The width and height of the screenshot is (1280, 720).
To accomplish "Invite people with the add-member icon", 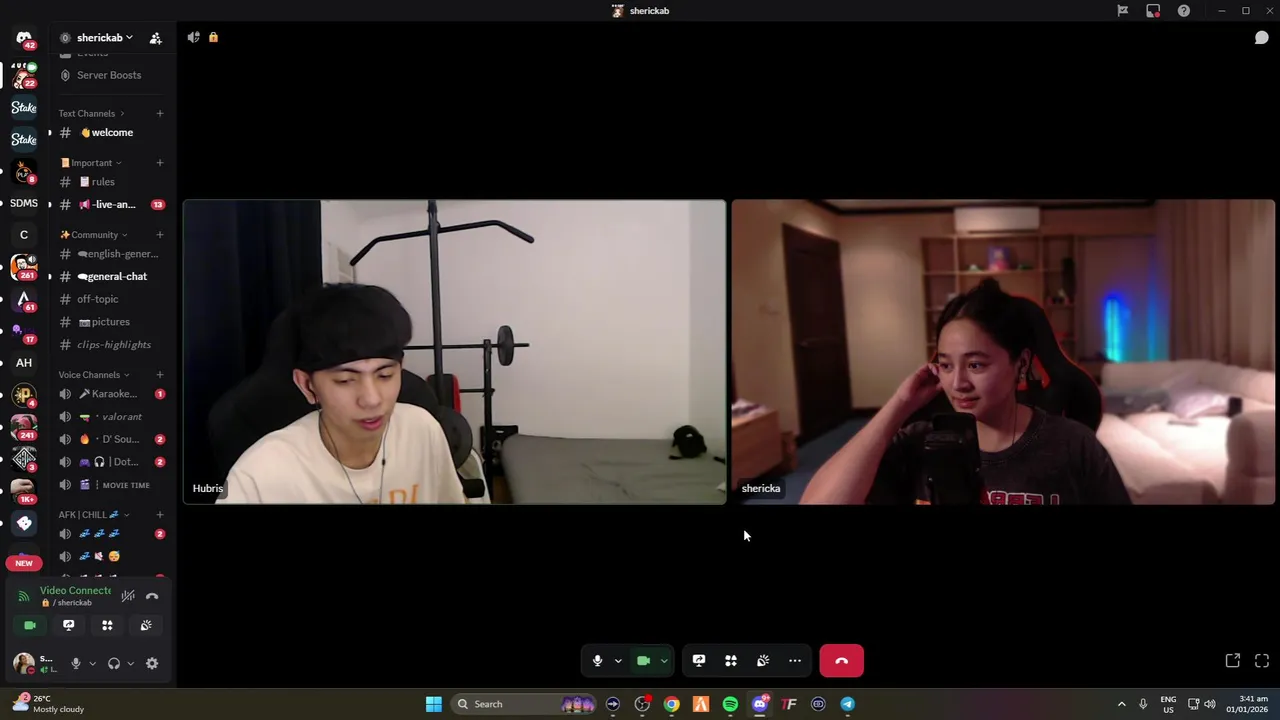I will (x=155, y=38).
